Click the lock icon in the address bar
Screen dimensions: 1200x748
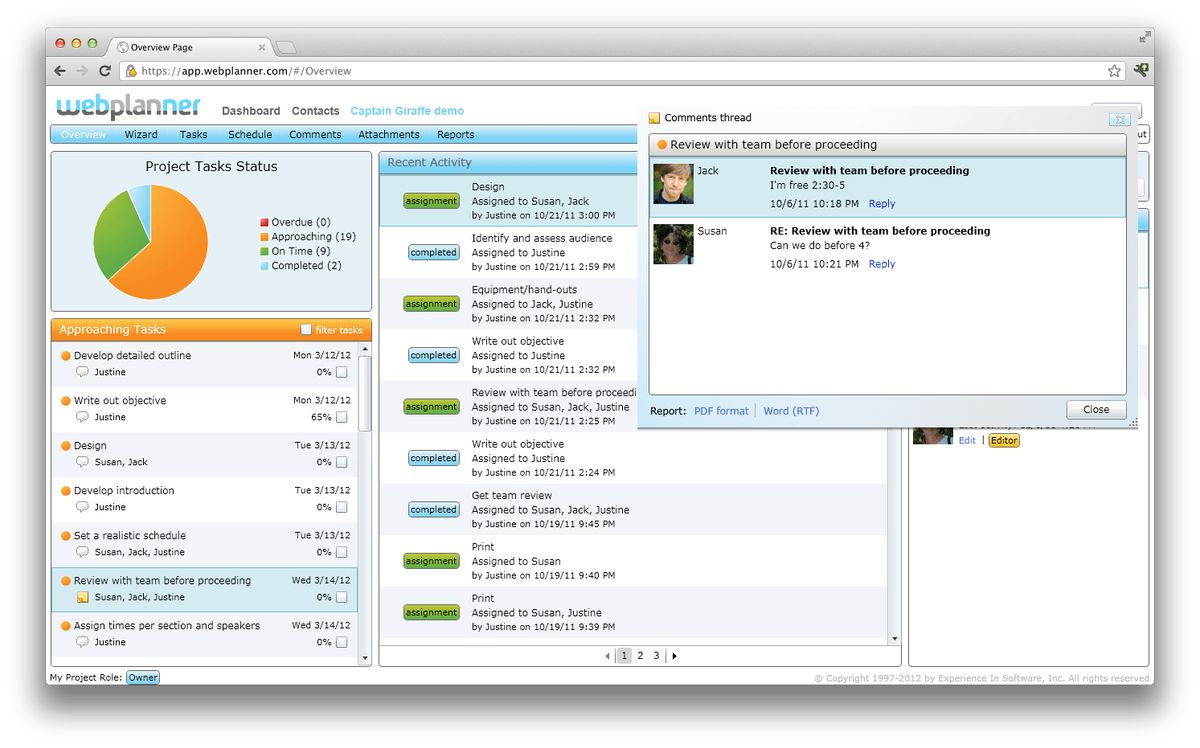click(x=133, y=71)
